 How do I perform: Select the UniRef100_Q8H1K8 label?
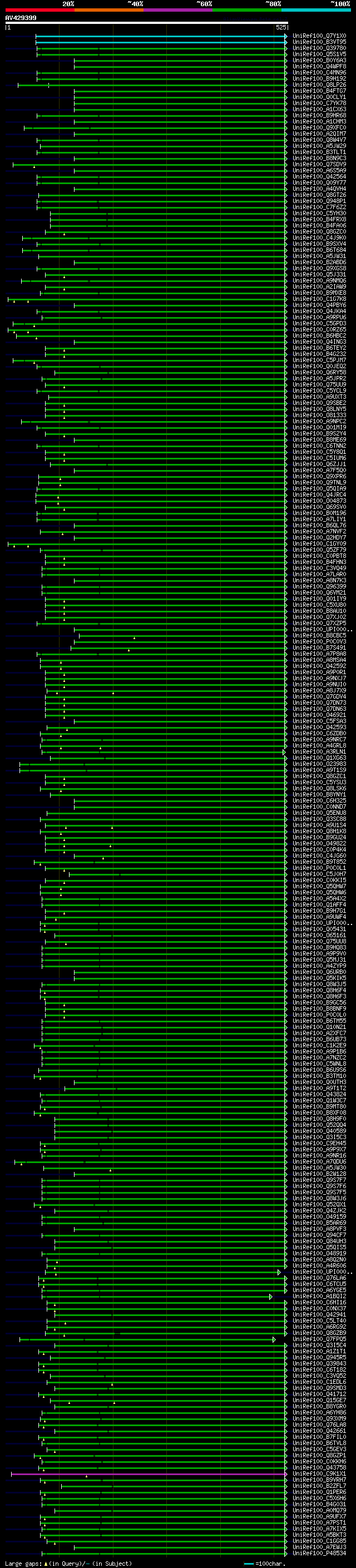pyautogui.click(x=319, y=831)
